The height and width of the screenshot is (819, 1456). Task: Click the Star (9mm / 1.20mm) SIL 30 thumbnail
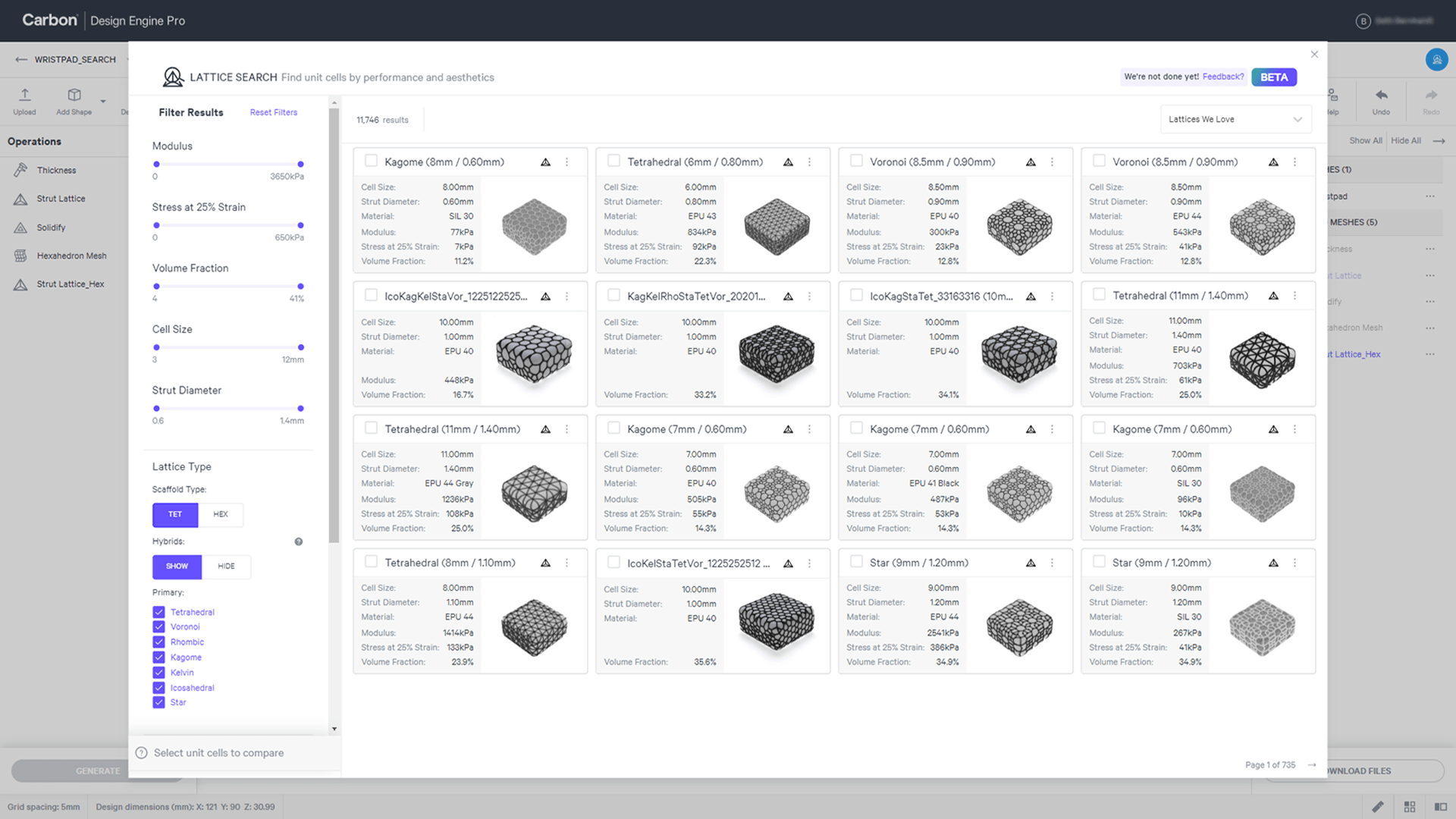coord(1262,627)
